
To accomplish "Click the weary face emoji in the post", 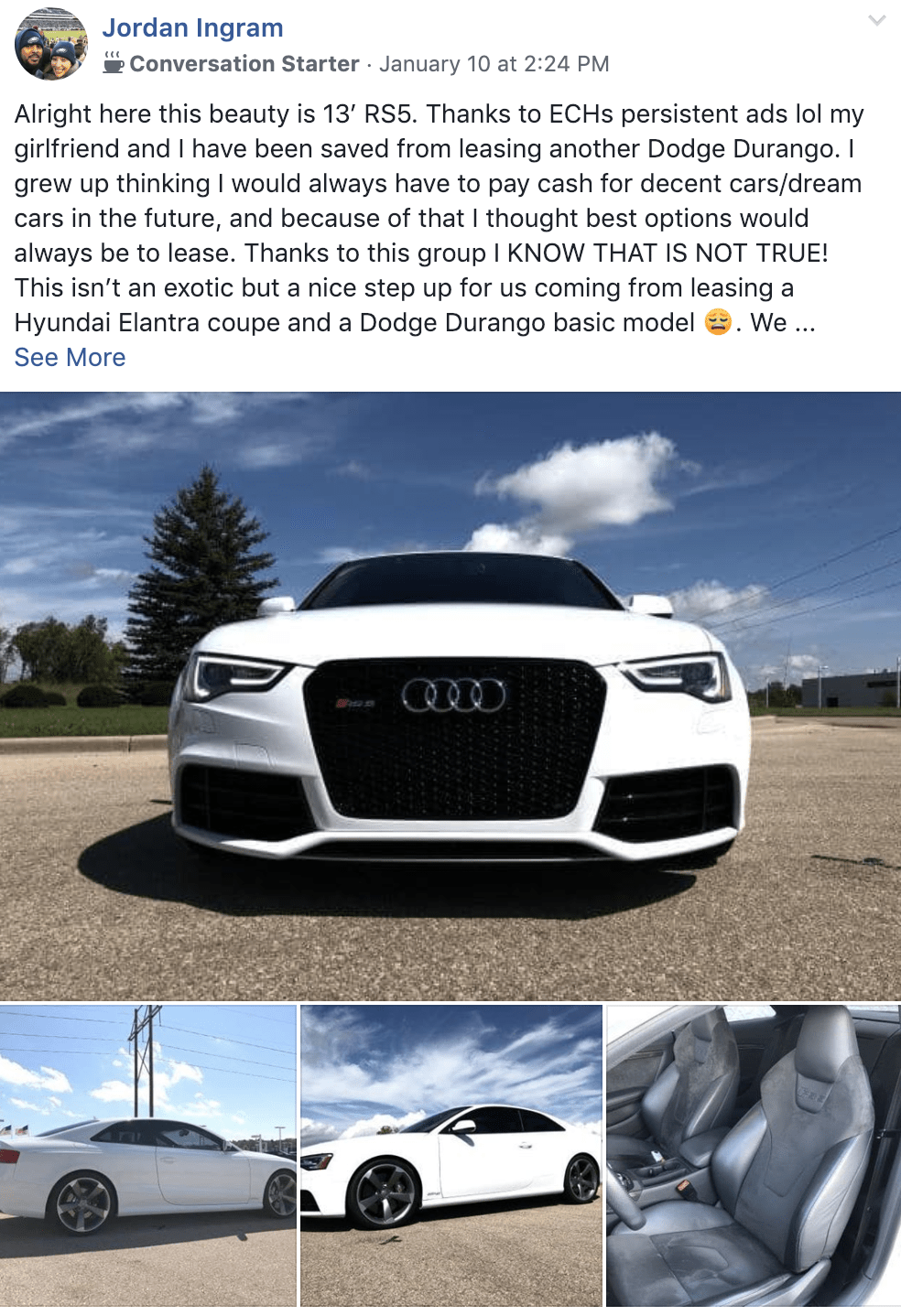I will point(718,322).
